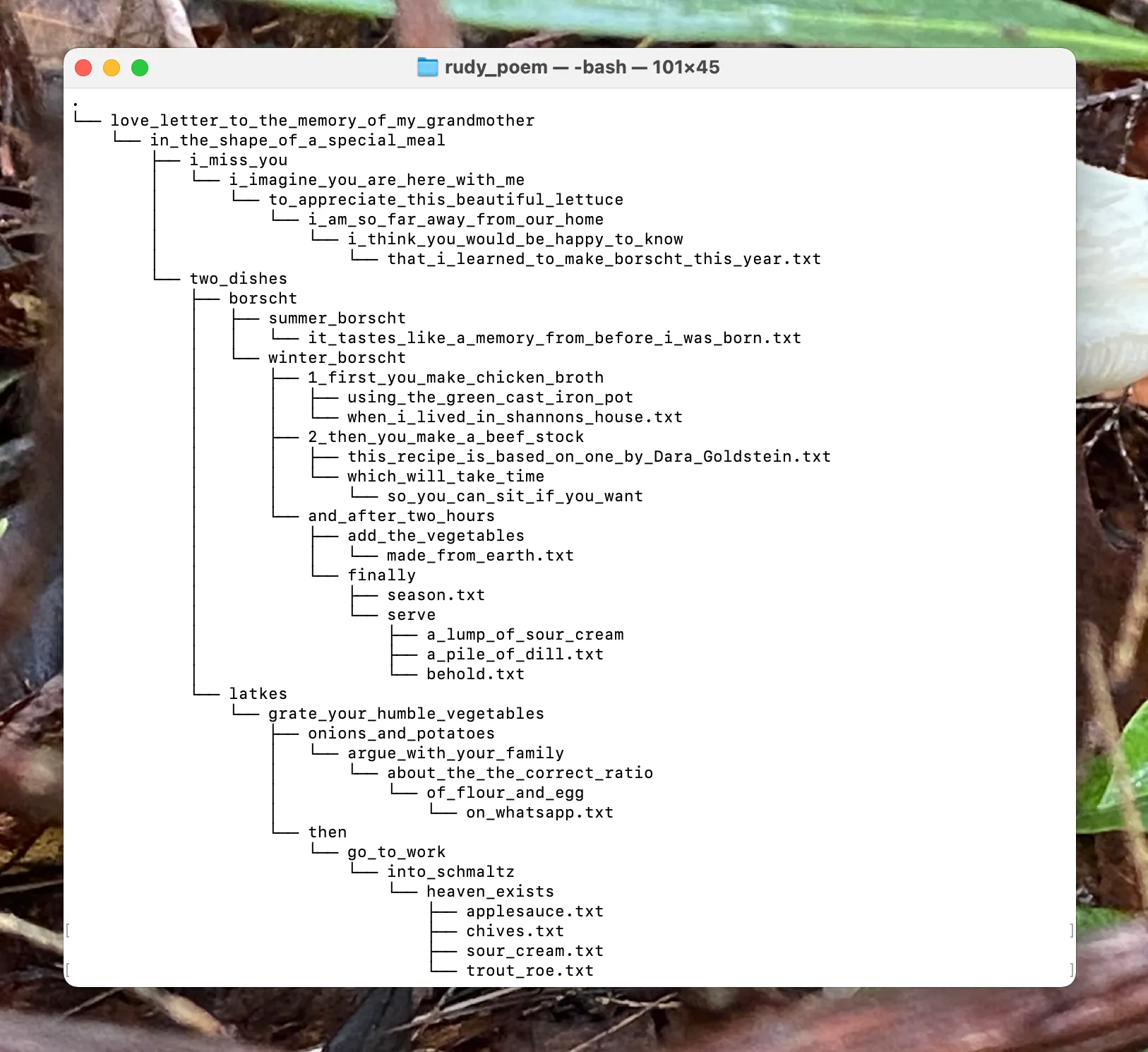The width and height of the screenshot is (1148, 1052).
Task: Click 'this_recipe_is_based_on_one_by_Dara_Goldstein.txt'
Action: pyautogui.click(x=589, y=457)
